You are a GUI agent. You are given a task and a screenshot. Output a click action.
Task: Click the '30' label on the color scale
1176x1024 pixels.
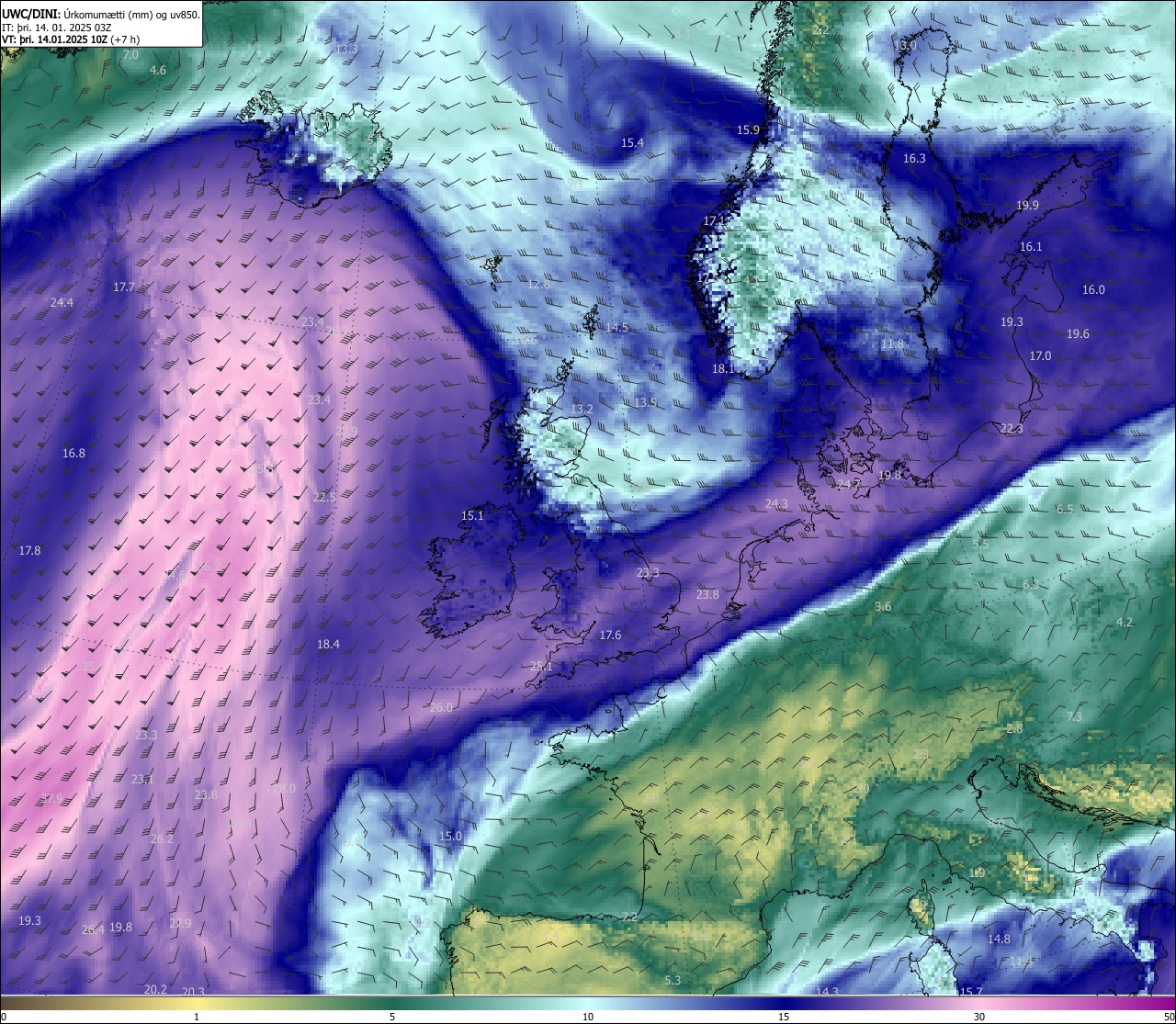coord(979,1017)
